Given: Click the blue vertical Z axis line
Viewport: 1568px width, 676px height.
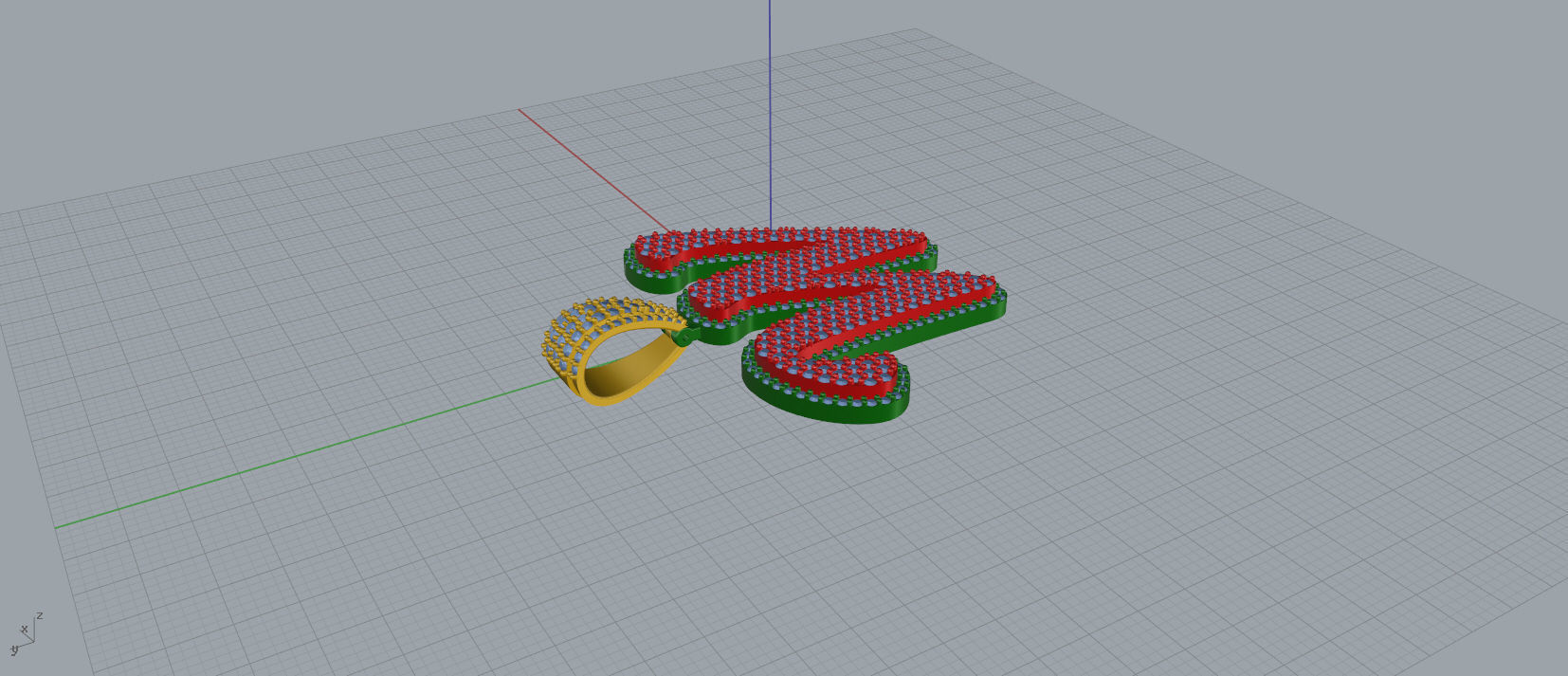Looking at the screenshot, I should [x=770, y=114].
